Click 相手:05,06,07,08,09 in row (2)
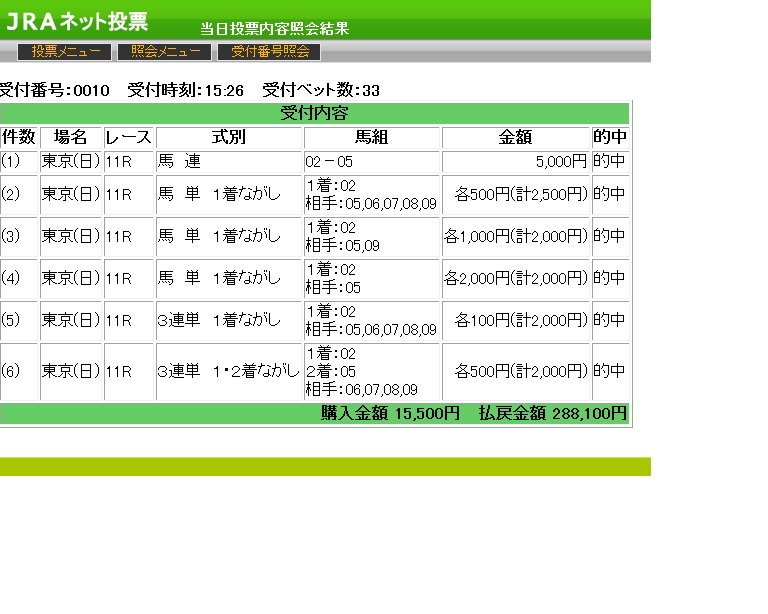 (x=371, y=204)
